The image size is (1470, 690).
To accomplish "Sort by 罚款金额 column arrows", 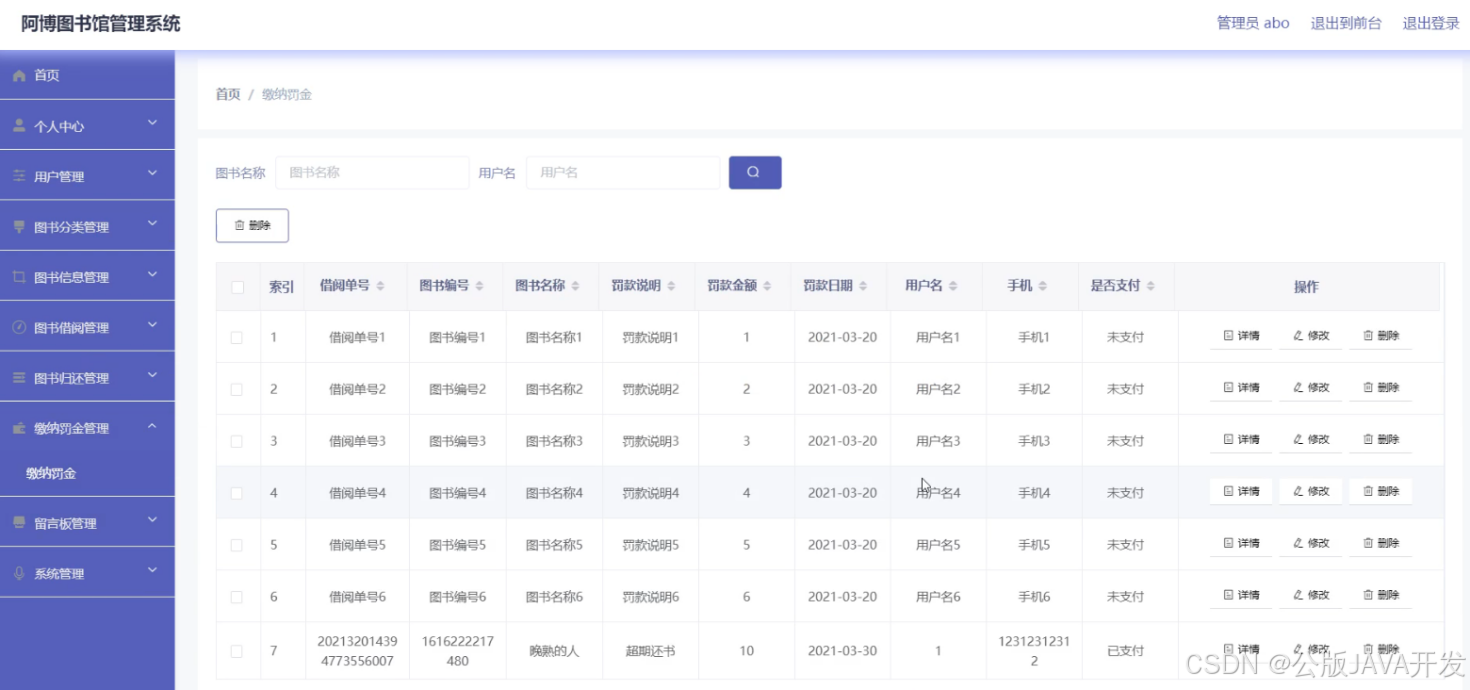I will pos(767,286).
